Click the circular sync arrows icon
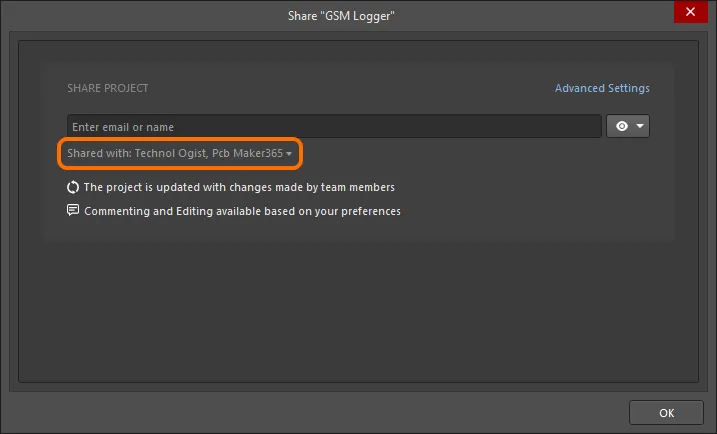The image size is (717, 434). point(73,187)
